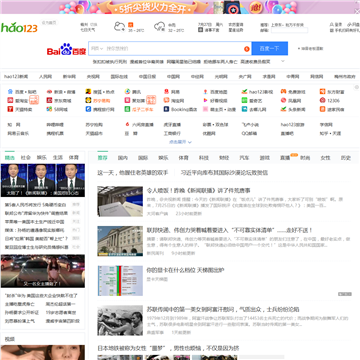Open article about 苏联传闻中的第一美女
Viewport: 360px width, 360px height.
(x=223, y=309)
